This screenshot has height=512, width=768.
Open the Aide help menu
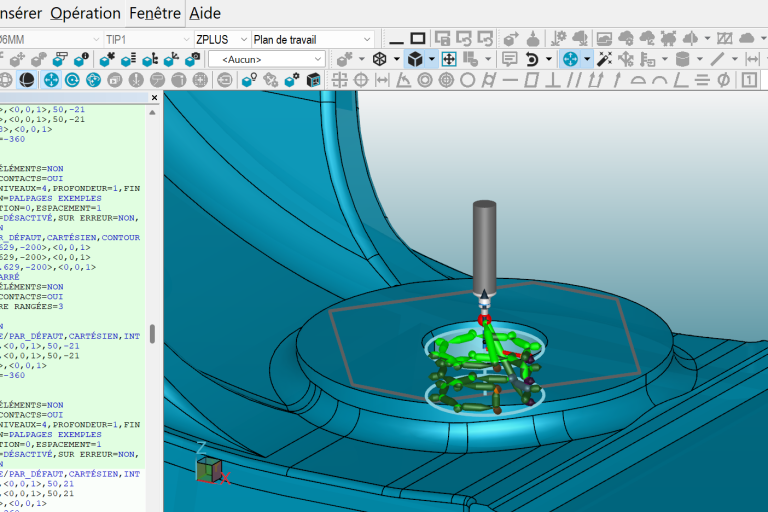click(205, 13)
